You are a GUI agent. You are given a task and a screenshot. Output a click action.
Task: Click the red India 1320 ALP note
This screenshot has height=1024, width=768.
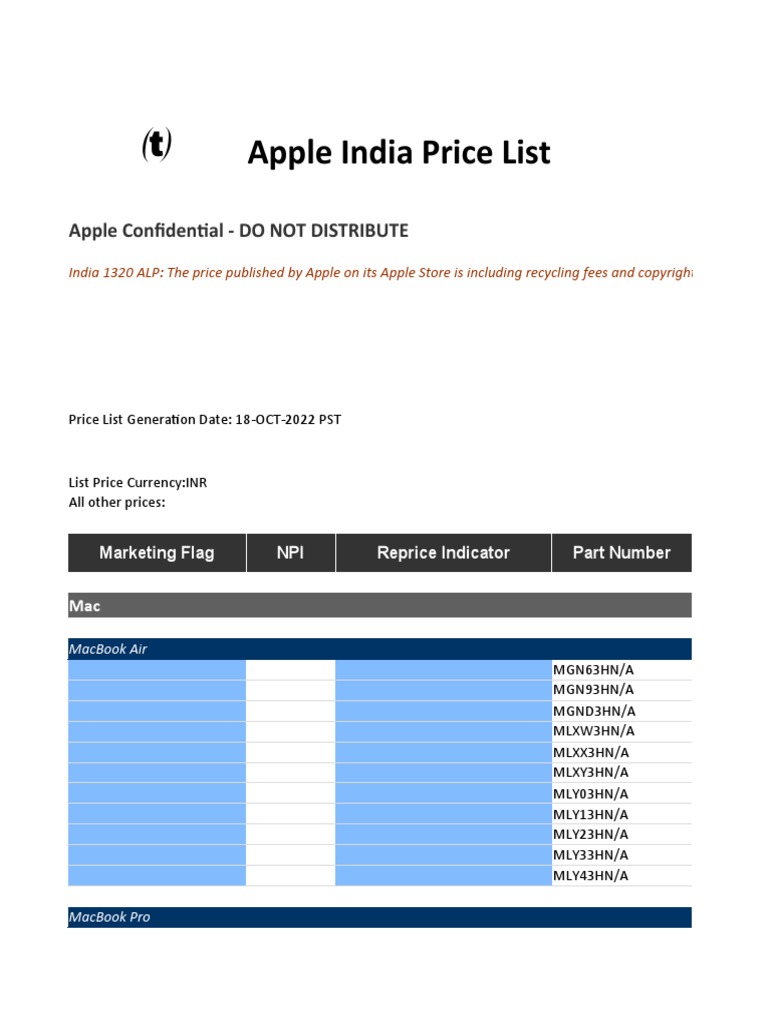tap(380, 272)
